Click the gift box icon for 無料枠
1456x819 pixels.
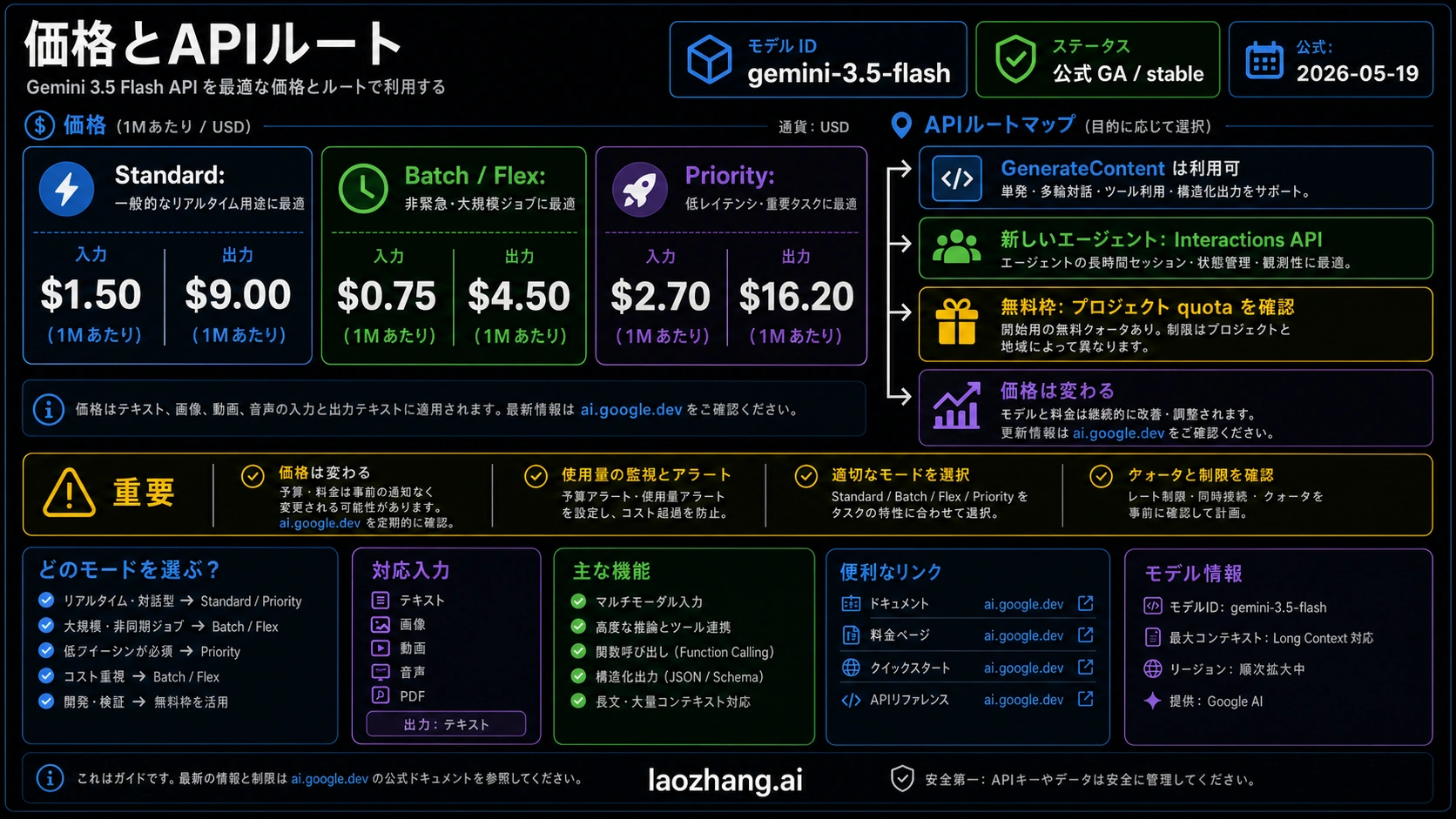pos(957,322)
